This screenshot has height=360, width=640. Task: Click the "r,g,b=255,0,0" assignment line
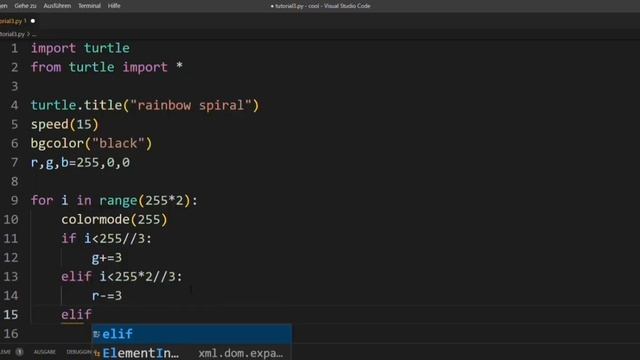[80, 162]
